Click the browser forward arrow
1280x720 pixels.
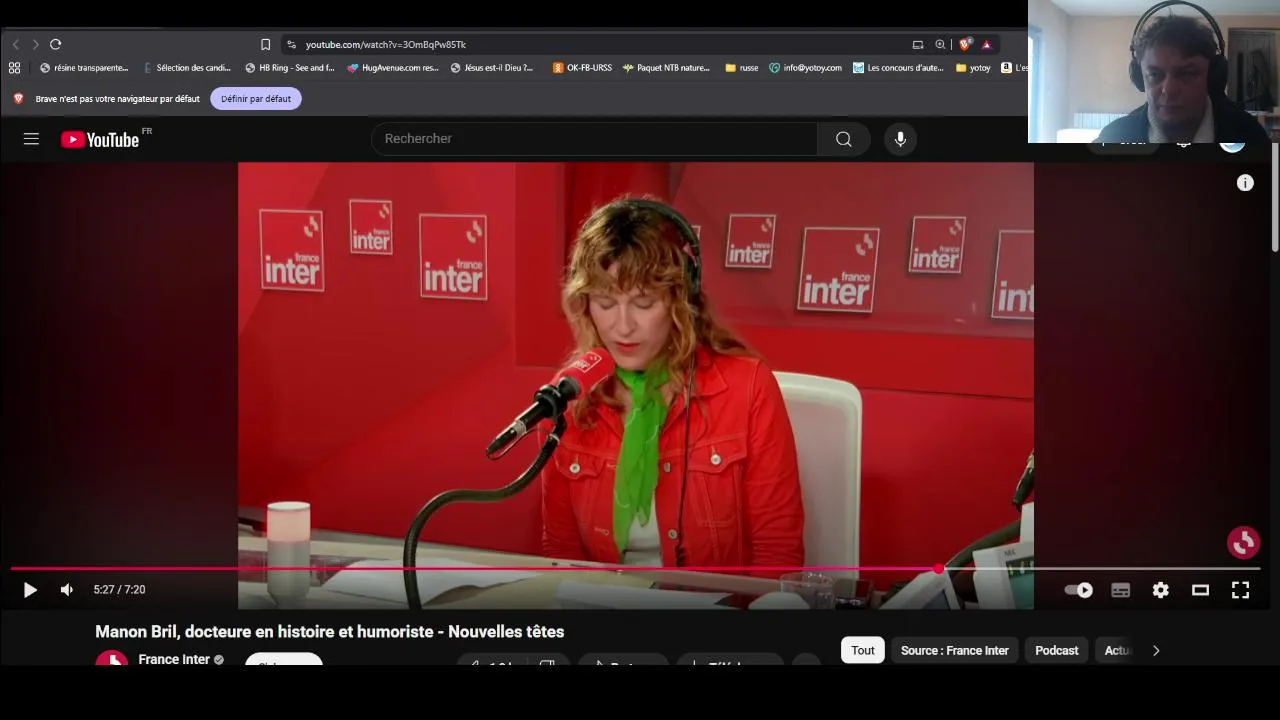35,44
